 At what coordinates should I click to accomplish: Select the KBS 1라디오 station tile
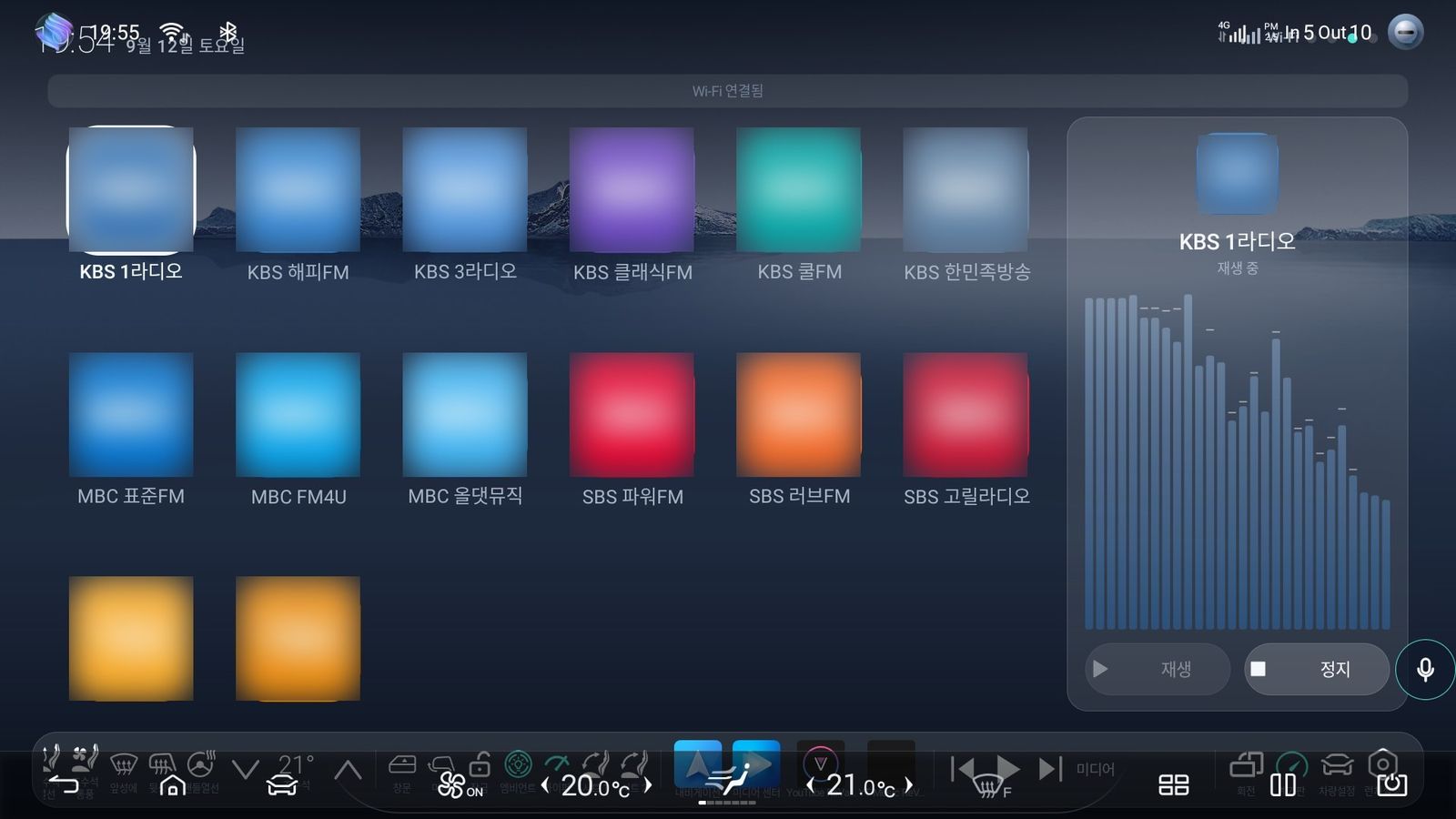[x=131, y=189]
